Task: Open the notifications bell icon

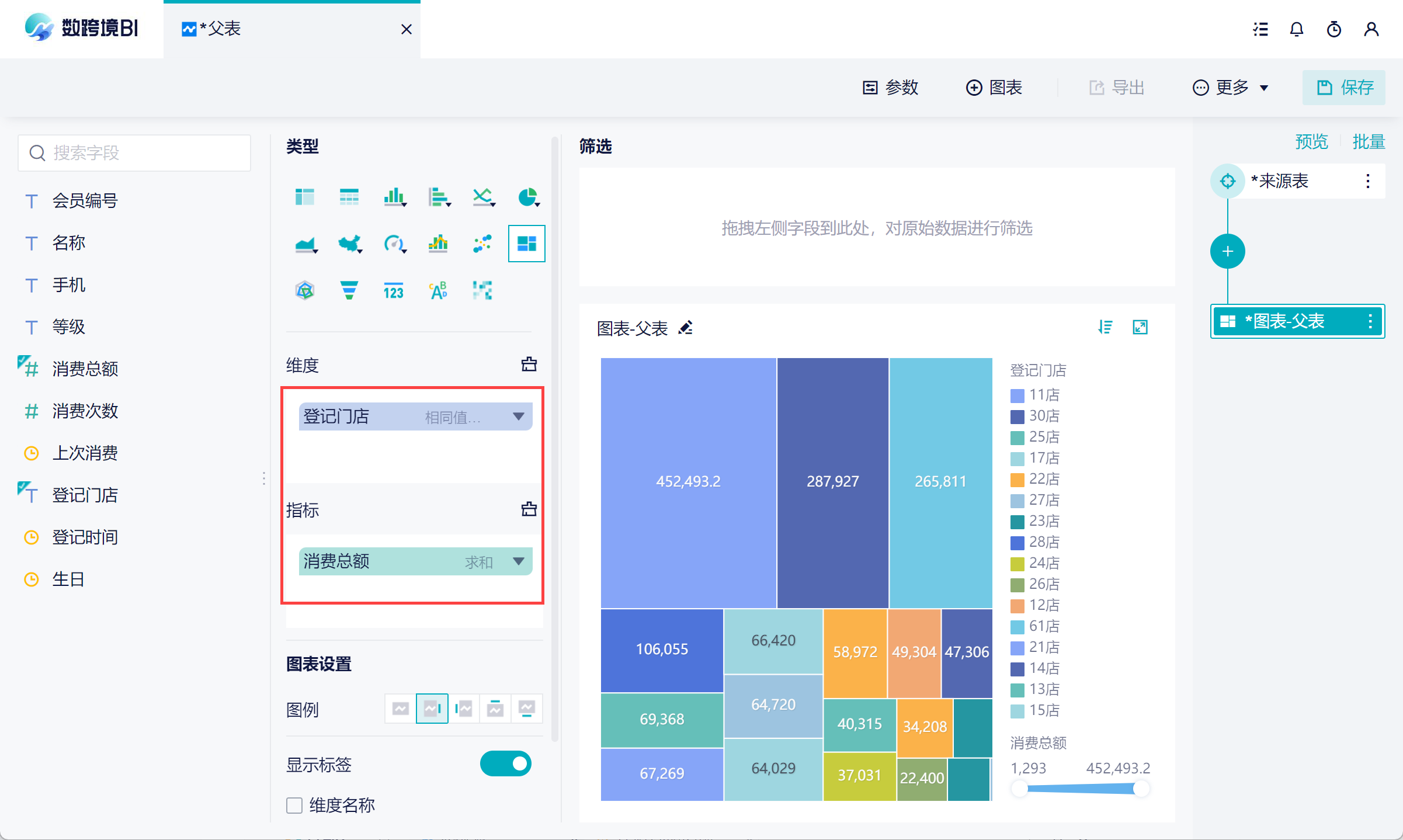Action: [x=1297, y=29]
